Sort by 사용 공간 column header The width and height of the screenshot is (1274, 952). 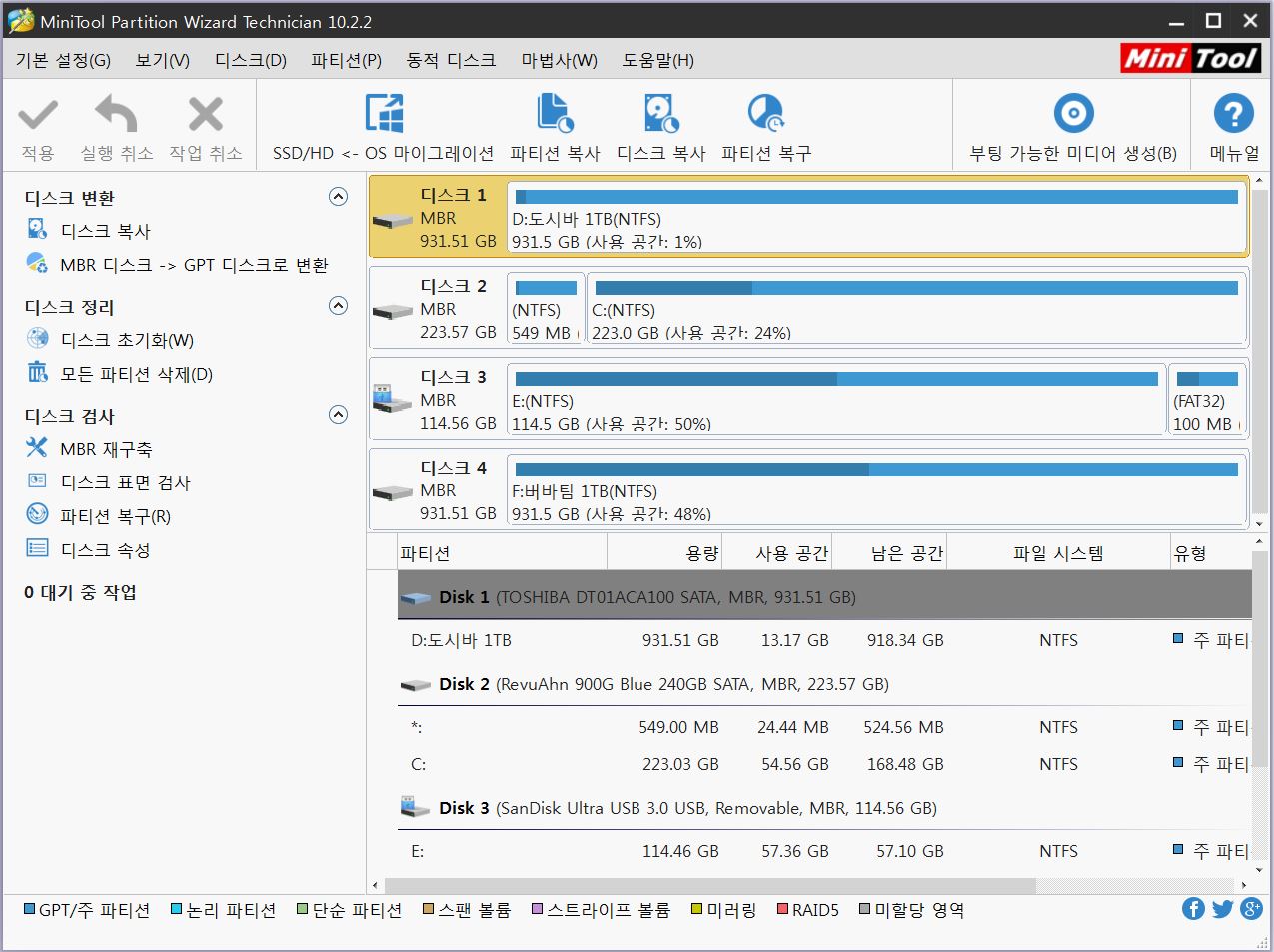(777, 552)
